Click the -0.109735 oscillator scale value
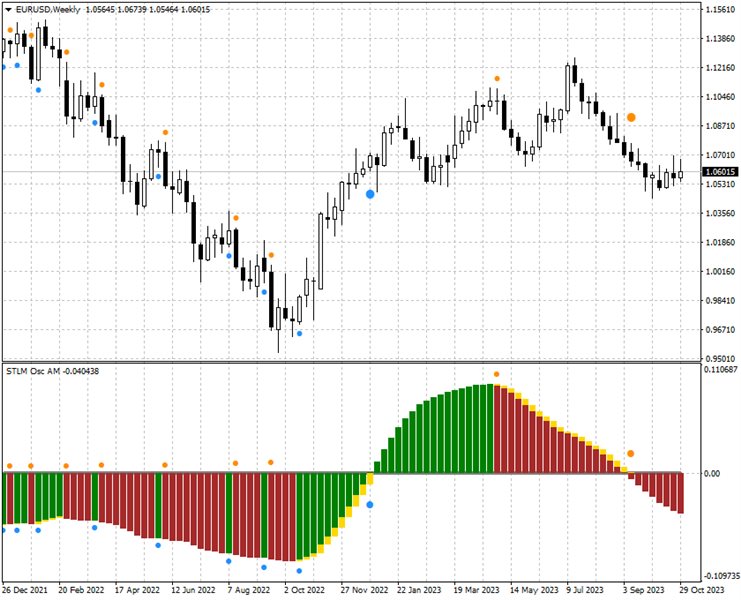 pos(721,576)
